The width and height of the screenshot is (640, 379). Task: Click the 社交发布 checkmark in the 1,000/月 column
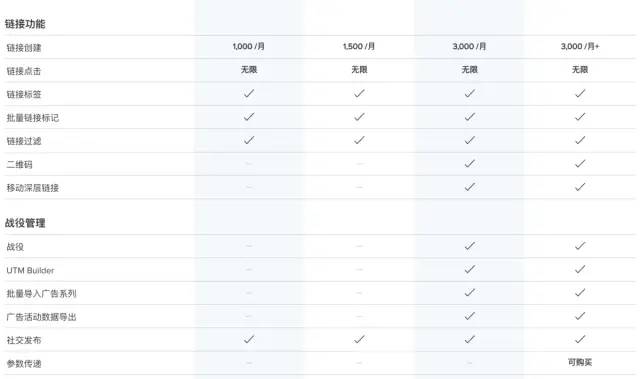tap(249, 339)
